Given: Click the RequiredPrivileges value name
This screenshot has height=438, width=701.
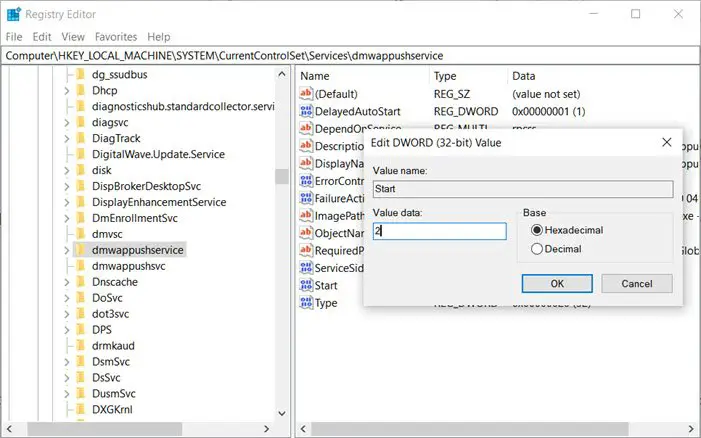Looking at the screenshot, I should [339, 250].
